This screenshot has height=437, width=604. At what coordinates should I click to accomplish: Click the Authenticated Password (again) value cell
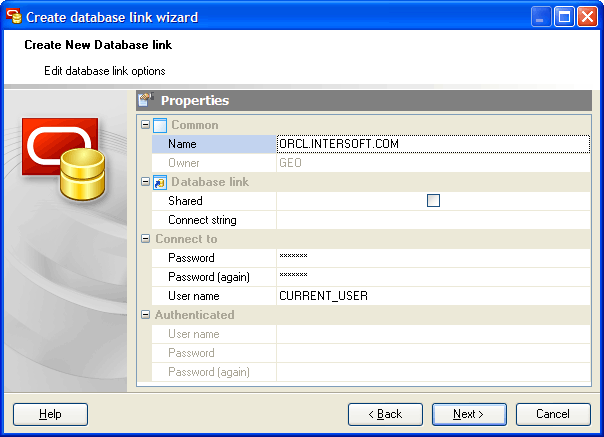point(433,372)
